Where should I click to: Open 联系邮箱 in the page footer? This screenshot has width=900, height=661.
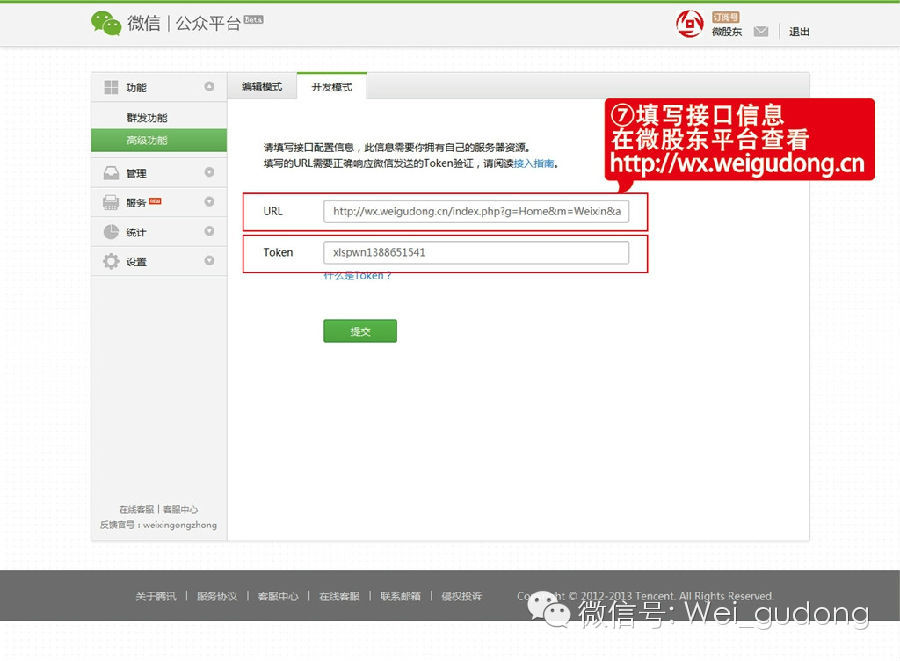(401, 596)
